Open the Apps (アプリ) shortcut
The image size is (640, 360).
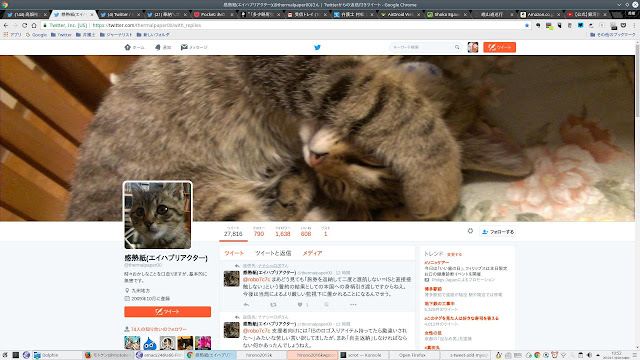[12, 35]
